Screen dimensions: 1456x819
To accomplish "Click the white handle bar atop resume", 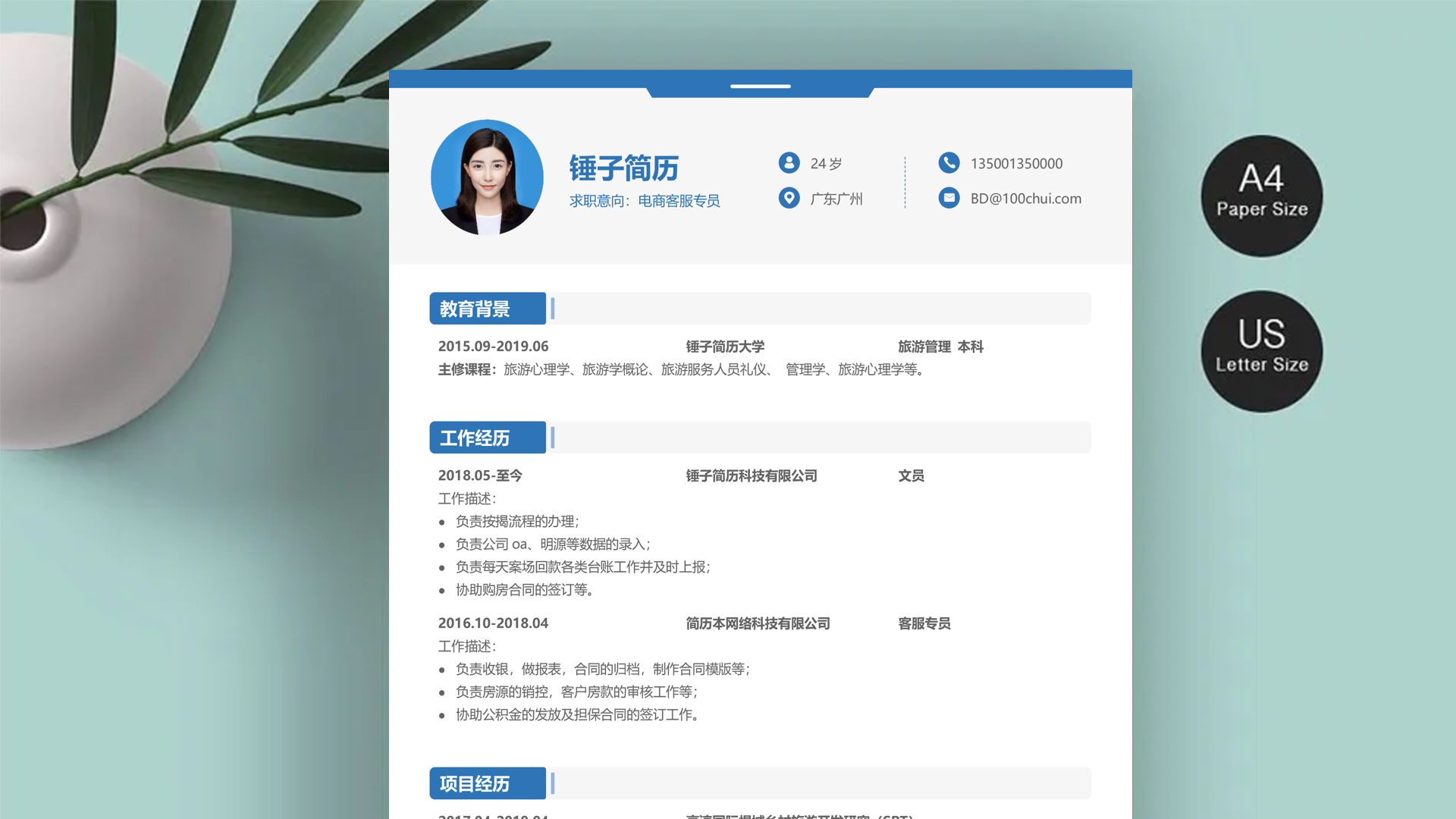I will (761, 86).
